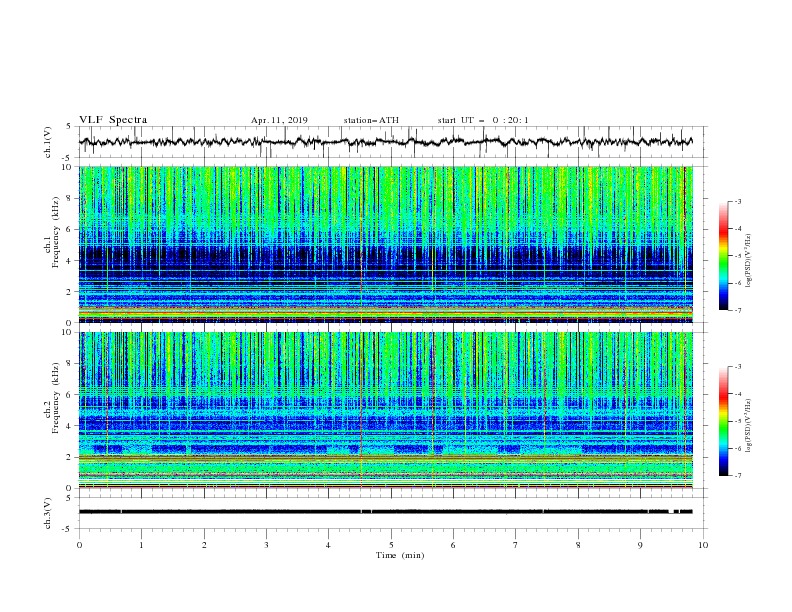Image resolution: width=792 pixels, height=612 pixels.
Task: Click the ch.2 colorbar "log(PSD)(V²/Hz)" label
Action: coord(748,426)
